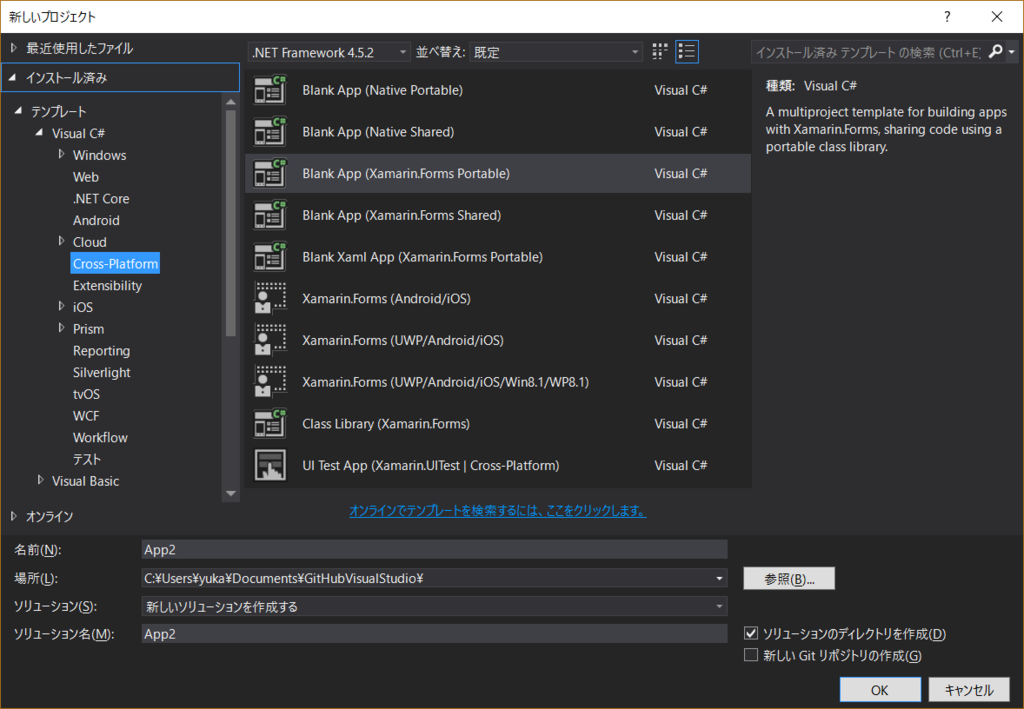Click the Xamarin.Forms Win8.1/WP8.1 template icon

coord(270,383)
